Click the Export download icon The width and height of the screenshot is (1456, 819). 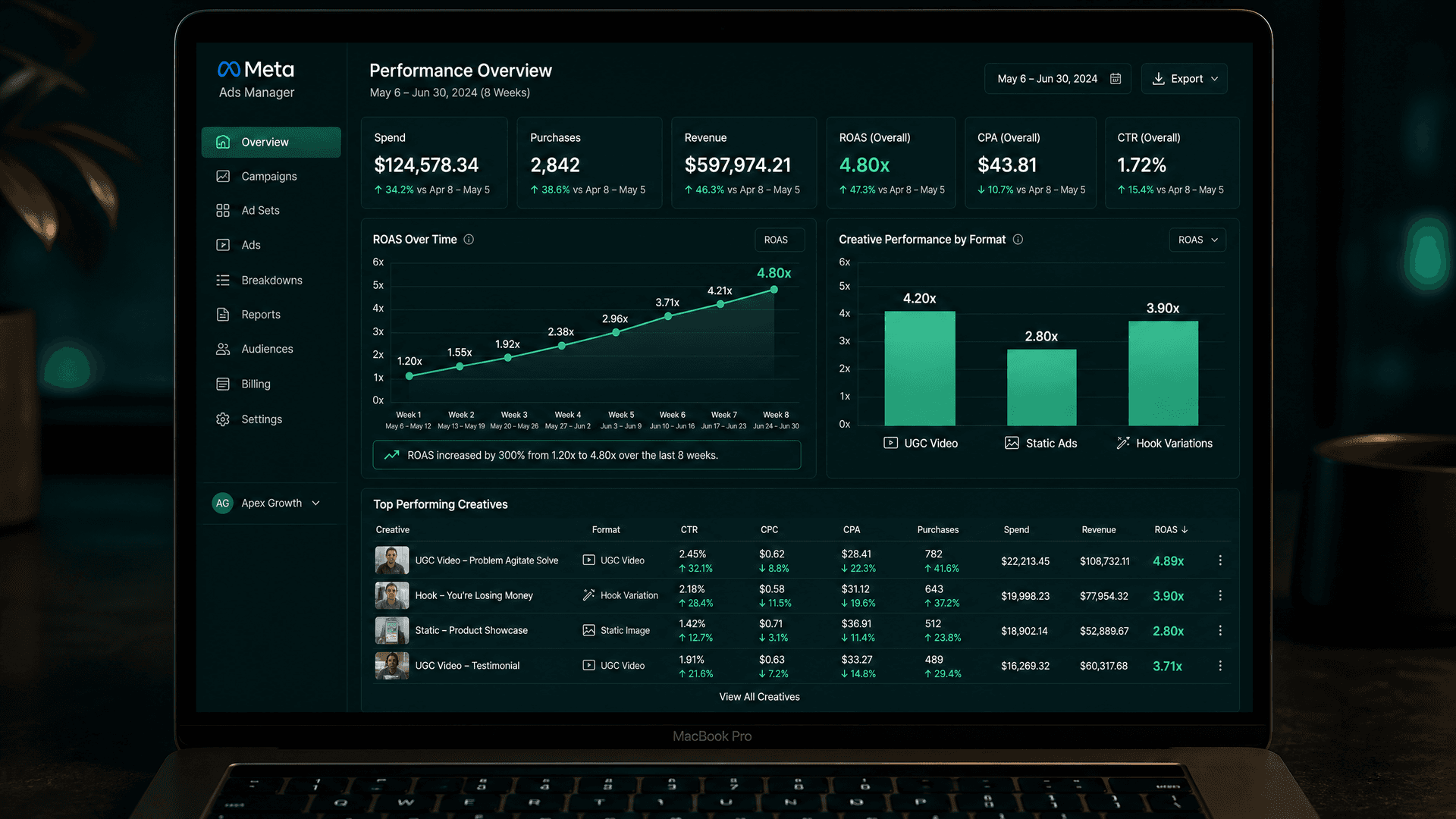1159,79
